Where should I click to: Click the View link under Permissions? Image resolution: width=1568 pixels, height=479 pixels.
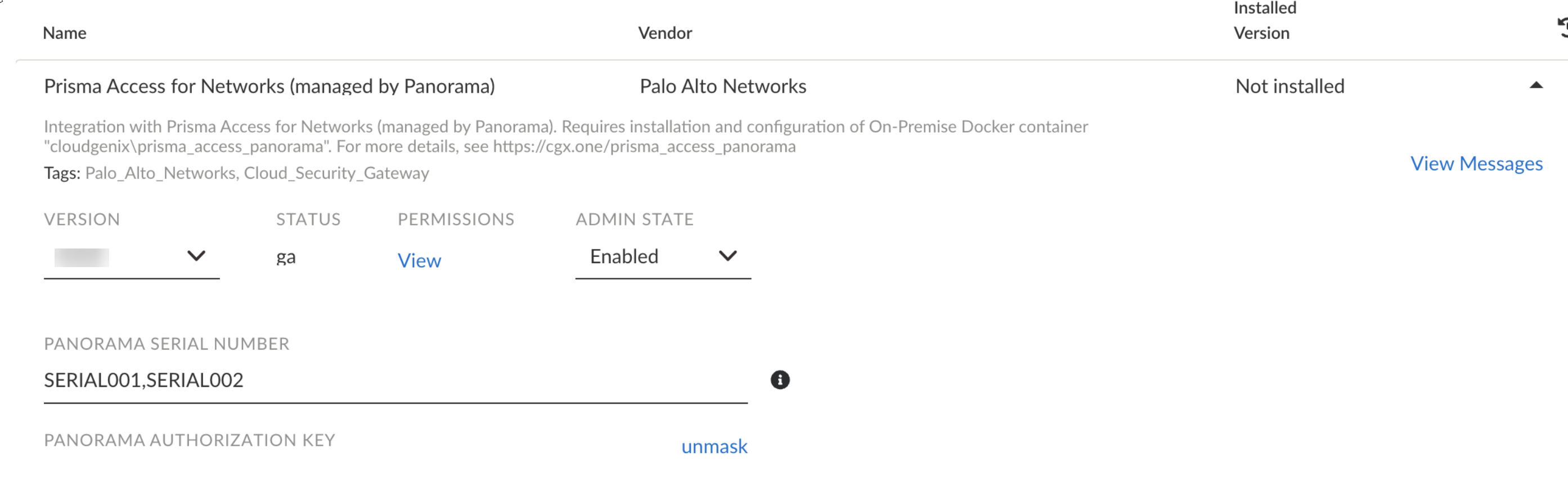(x=419, y=260)
